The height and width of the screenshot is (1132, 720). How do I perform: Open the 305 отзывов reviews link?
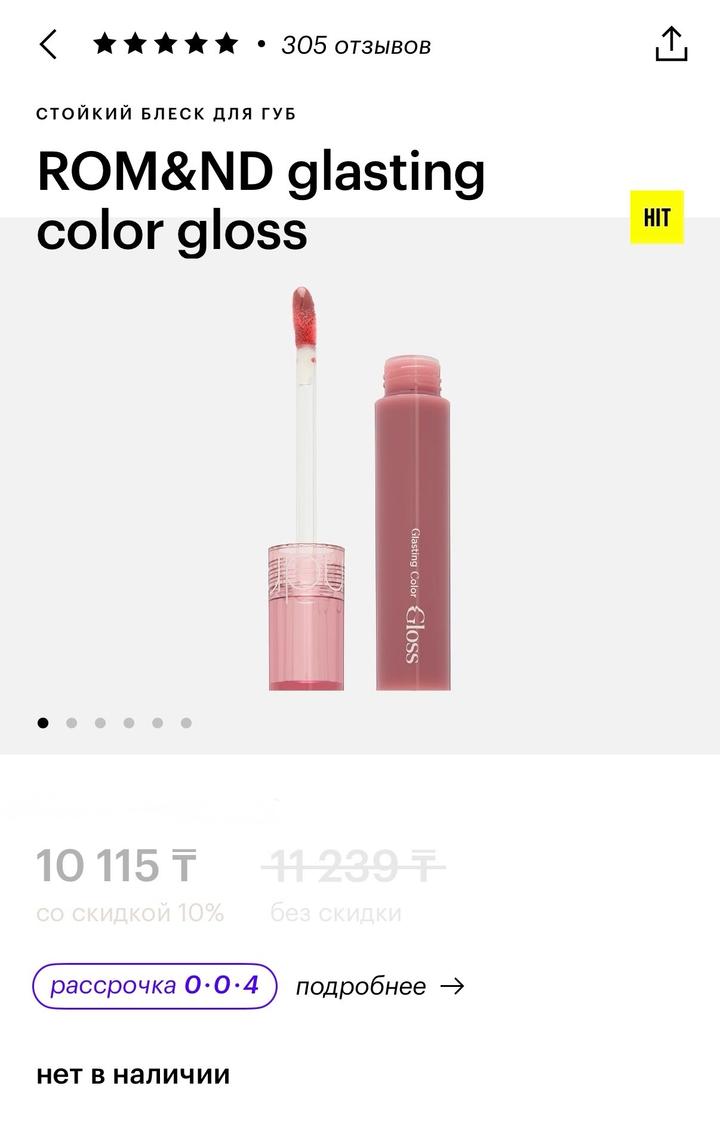coord(356,45)
